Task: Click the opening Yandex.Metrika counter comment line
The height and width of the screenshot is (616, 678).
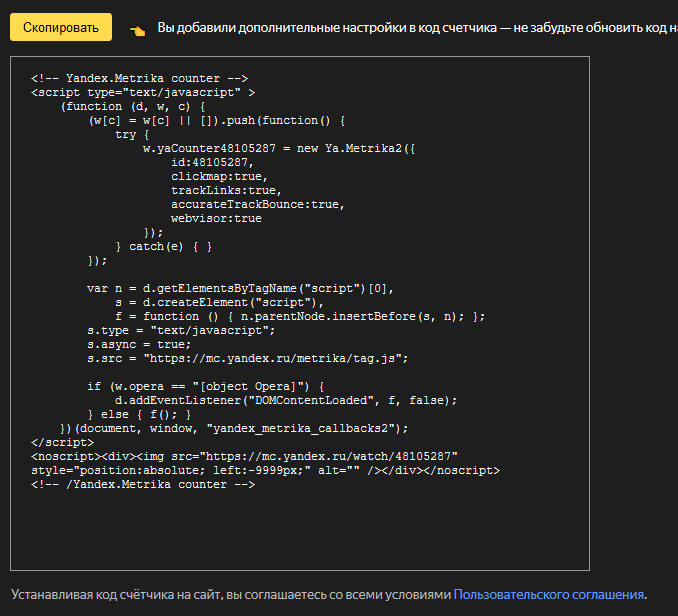Action: point(139,78)
